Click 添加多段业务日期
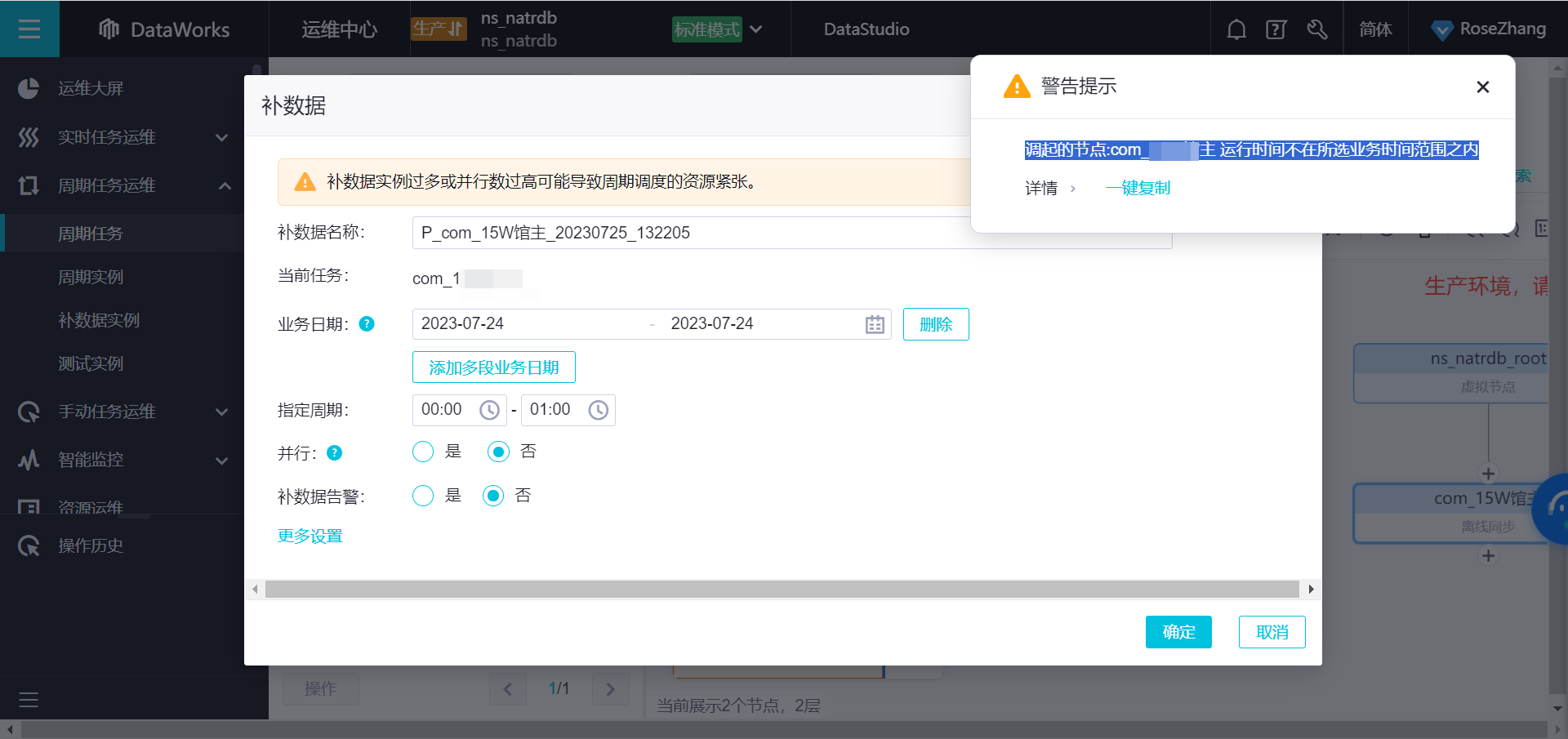This screenshot has width=1568, height=739. point(494,367)
